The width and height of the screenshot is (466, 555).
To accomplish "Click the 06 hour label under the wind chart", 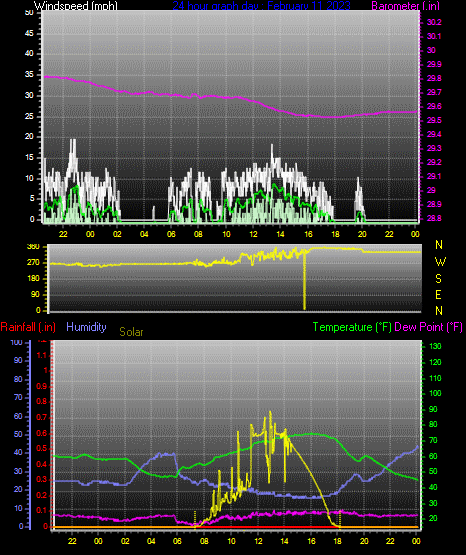I will pyautogui.click(x=171, y=234).
